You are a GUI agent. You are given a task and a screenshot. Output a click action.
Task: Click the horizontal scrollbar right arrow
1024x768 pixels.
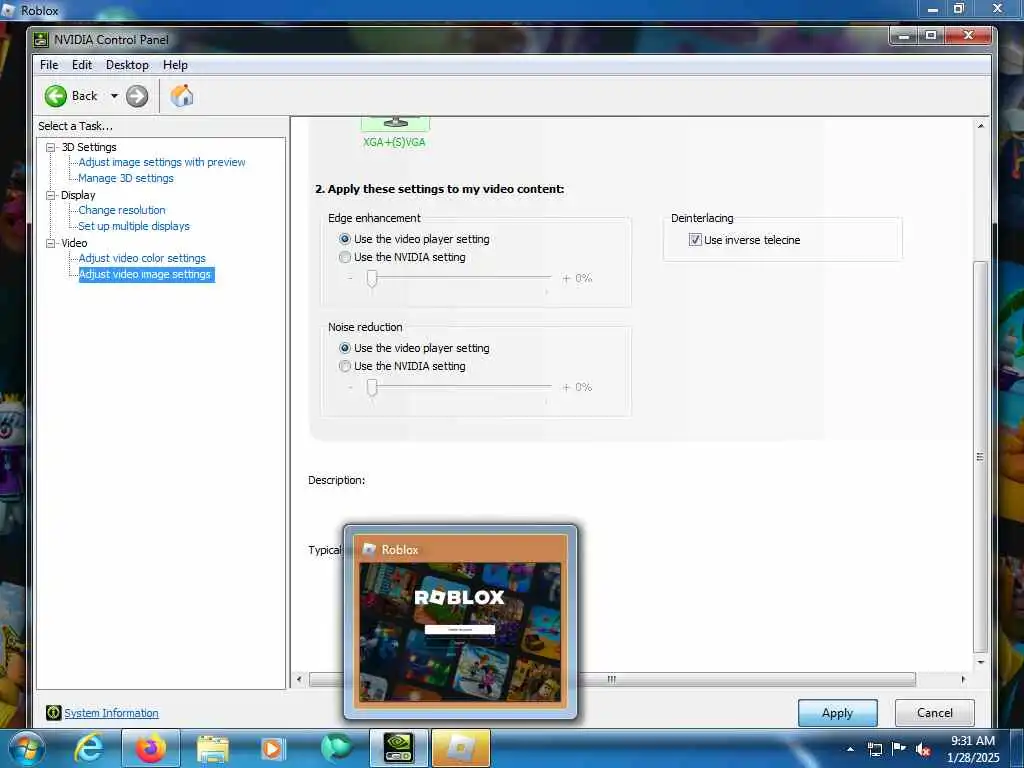coord(963,679)
